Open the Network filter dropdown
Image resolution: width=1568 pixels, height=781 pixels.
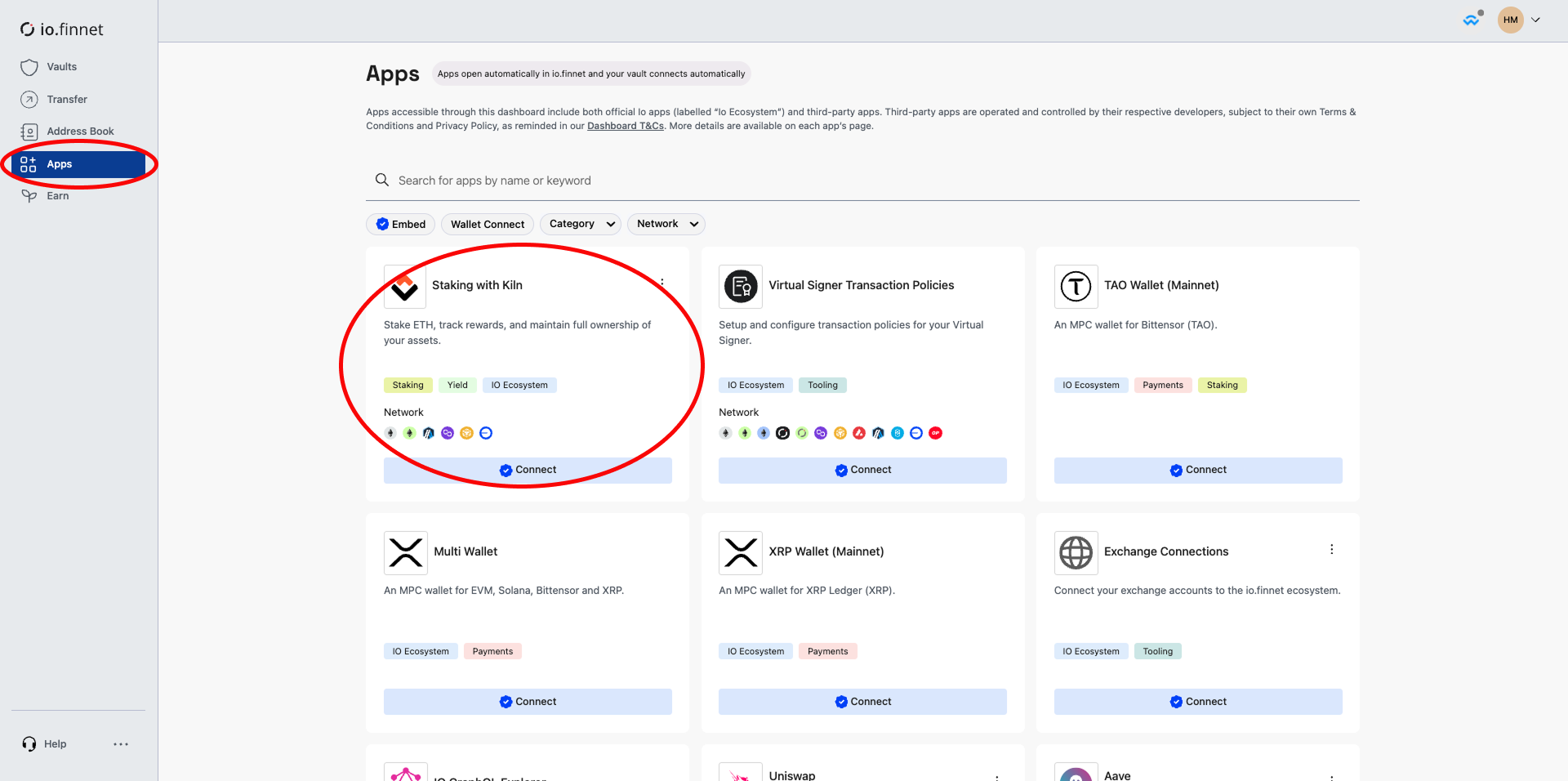pos(666,224)
